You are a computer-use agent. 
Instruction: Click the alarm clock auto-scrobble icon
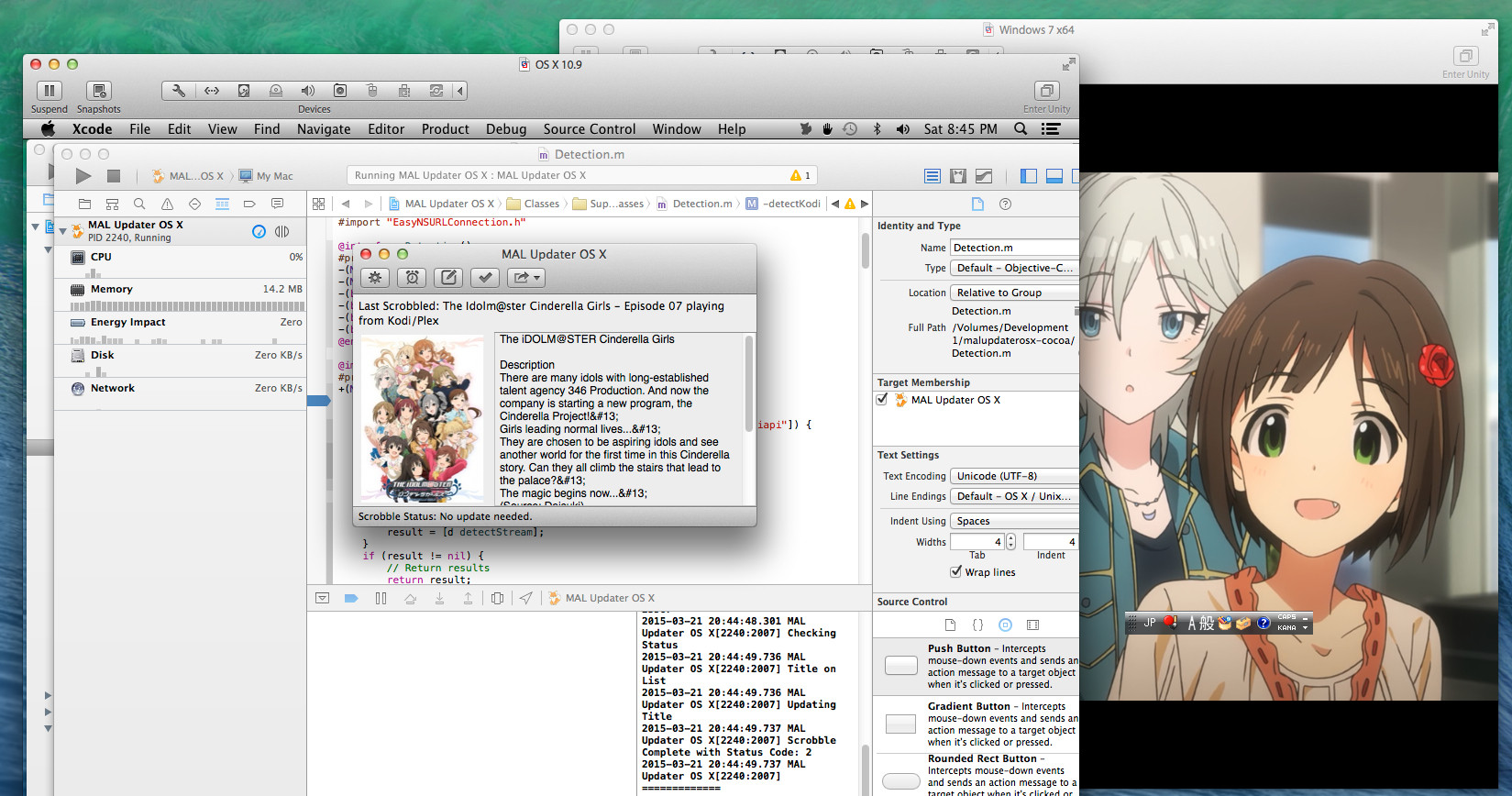(412, 278)
